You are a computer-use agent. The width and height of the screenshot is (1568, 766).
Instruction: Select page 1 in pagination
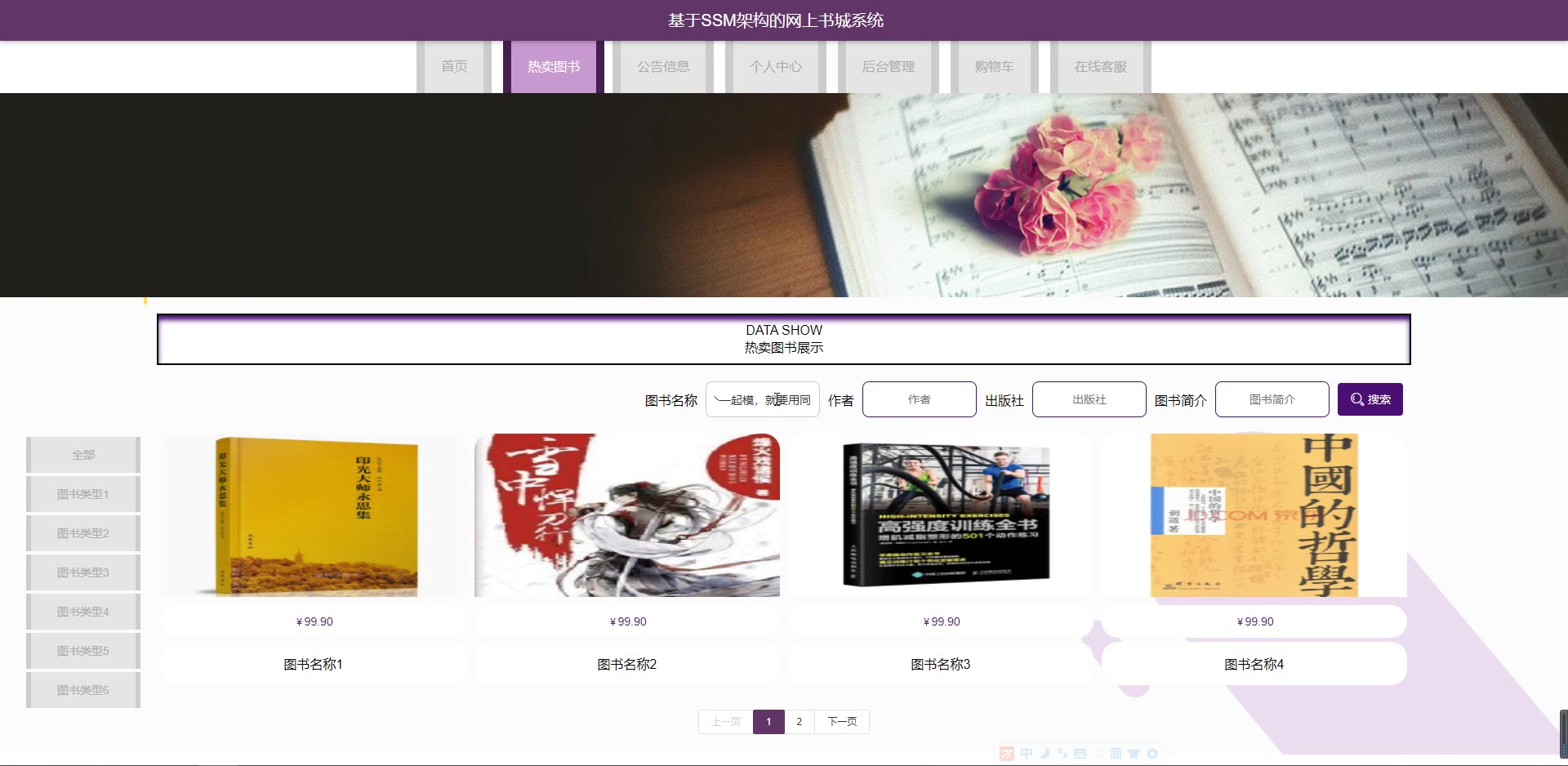[x=768, y=722]
